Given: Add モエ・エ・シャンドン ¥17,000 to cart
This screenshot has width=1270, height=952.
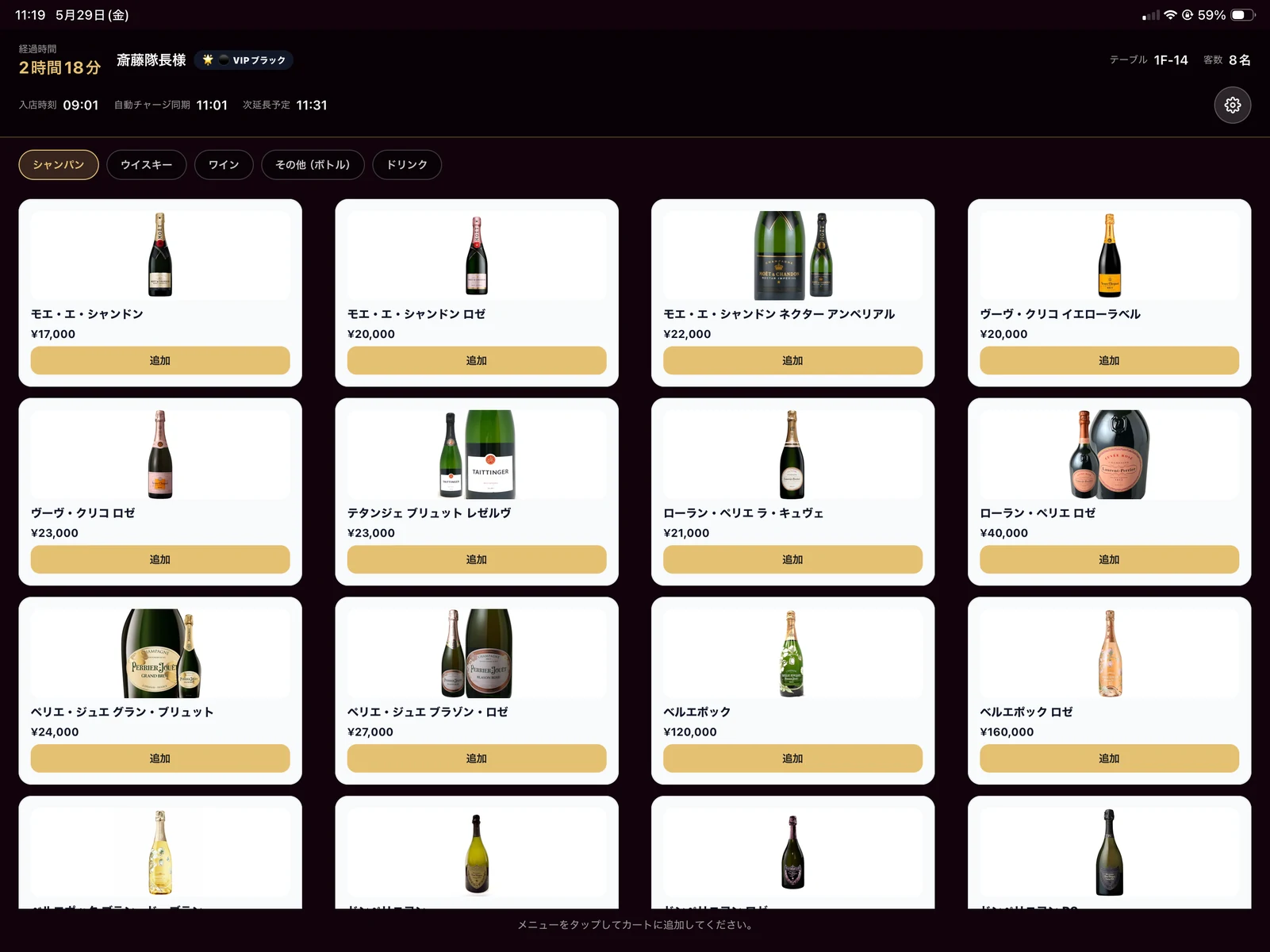Looking at the screenshot, I should (160, 360).
